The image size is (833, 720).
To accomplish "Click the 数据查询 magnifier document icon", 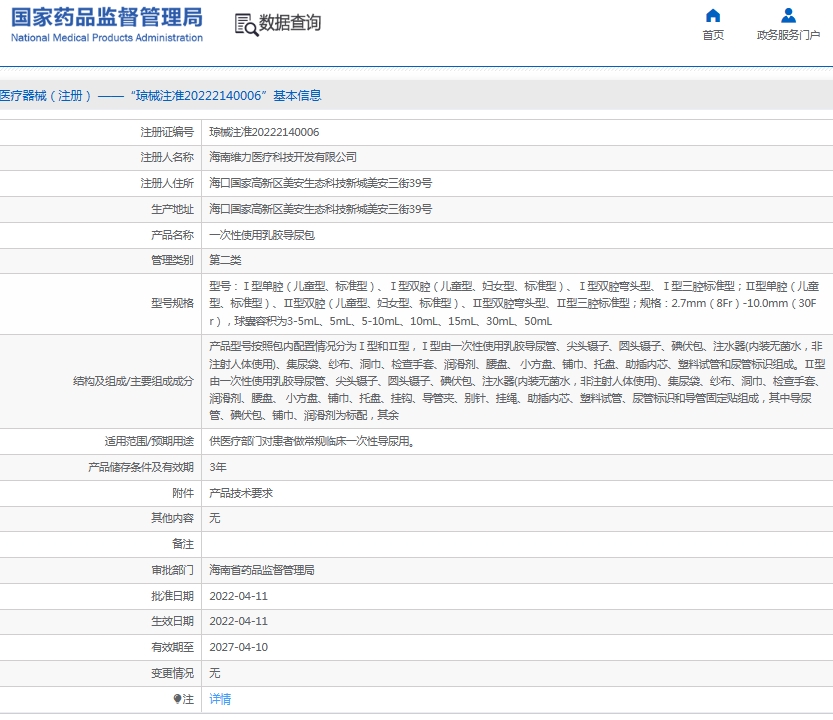I will coord(246,24).
